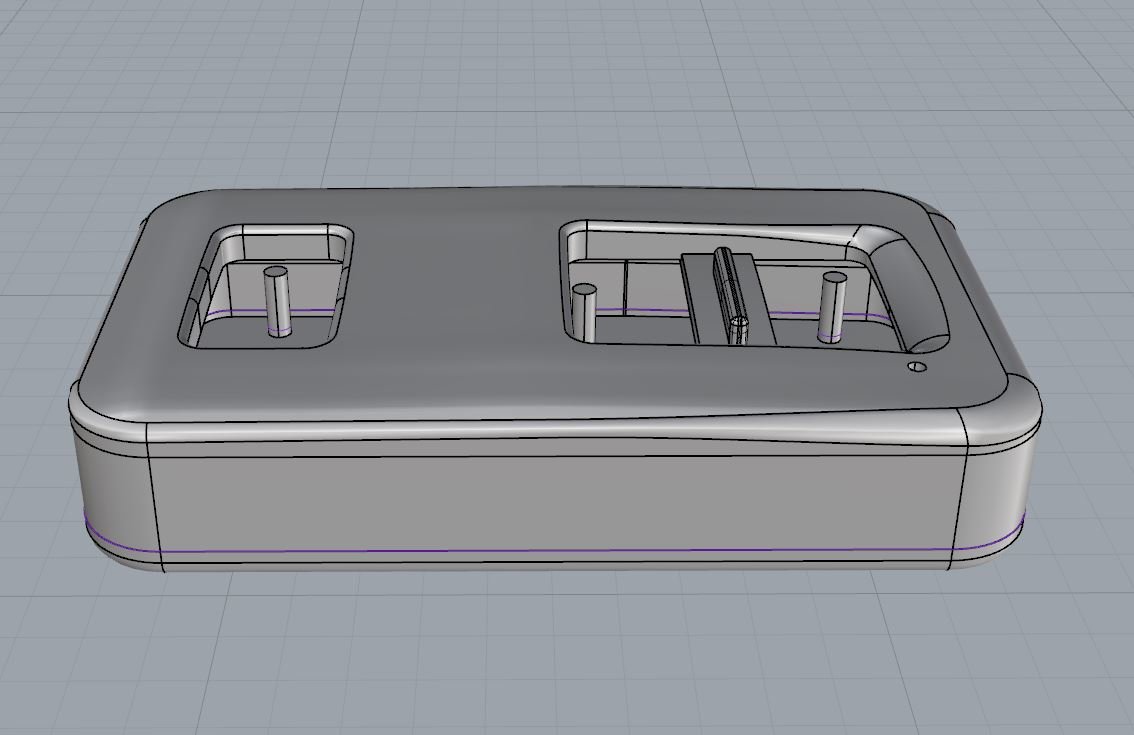
Task: Select the rightmost pin in the right pocket
Action: (x=832, y=307)
